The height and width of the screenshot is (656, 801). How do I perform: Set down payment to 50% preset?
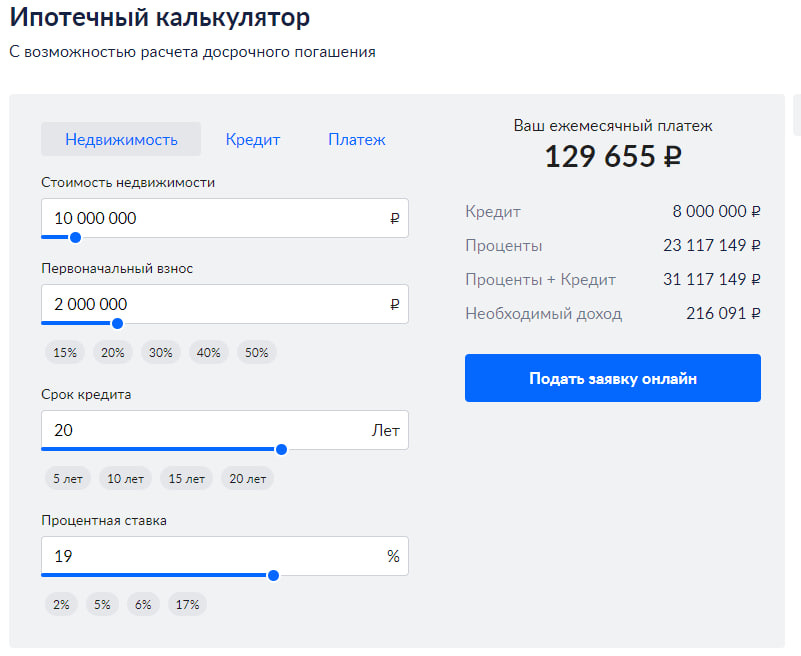pos(257,352)
